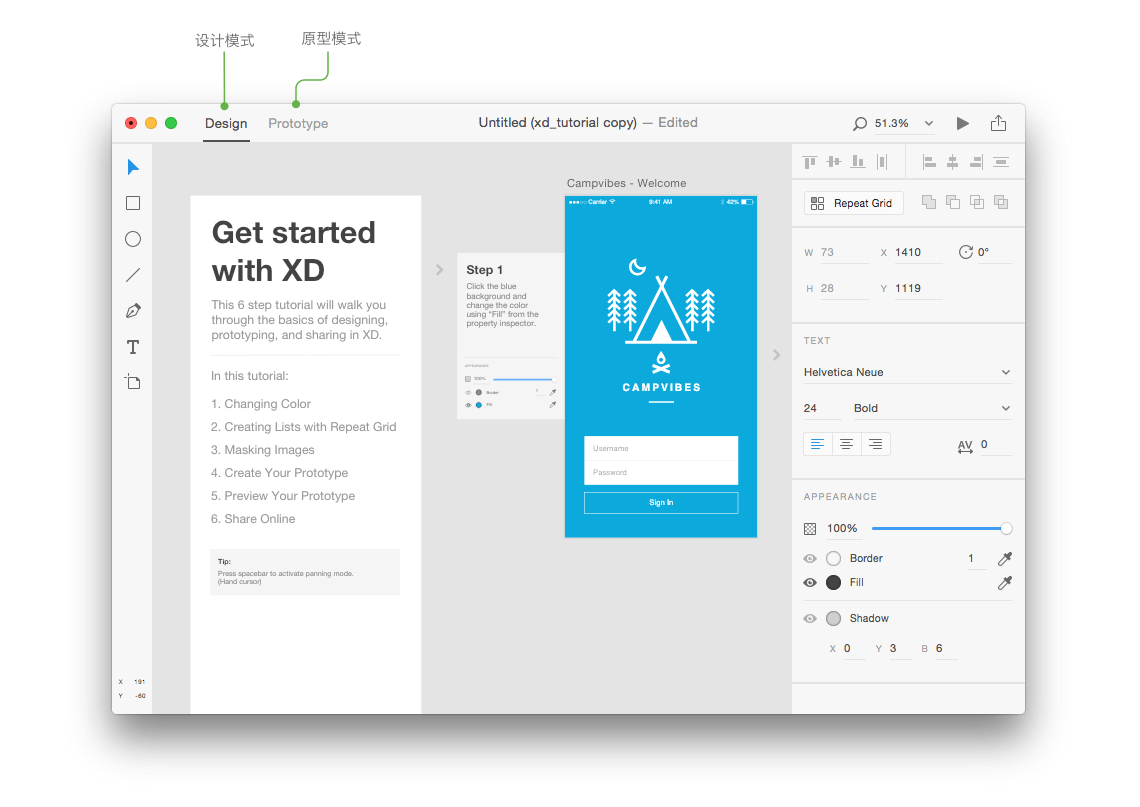Switch to the Prototype tab
Image resolution: width=1140 pixels, height=807 pixels.
click(297, 124)
